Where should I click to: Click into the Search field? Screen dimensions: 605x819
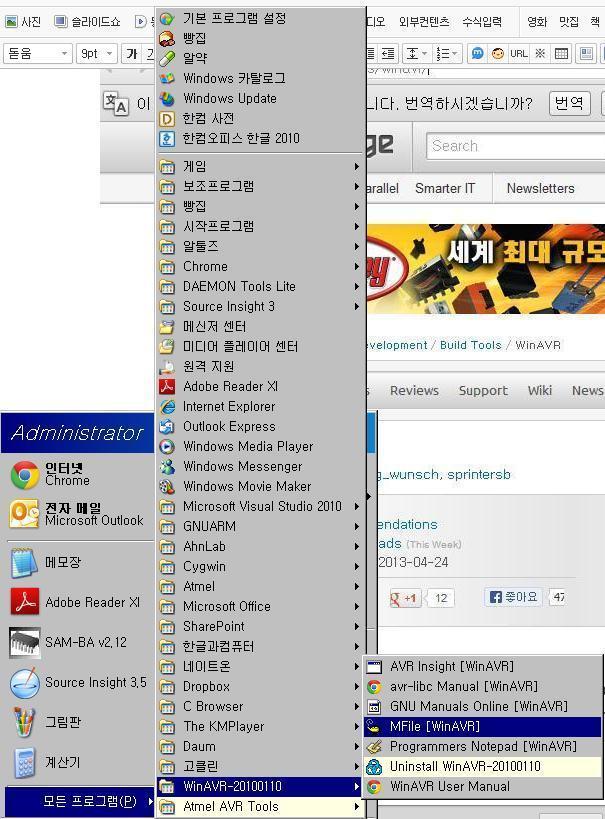516,146
